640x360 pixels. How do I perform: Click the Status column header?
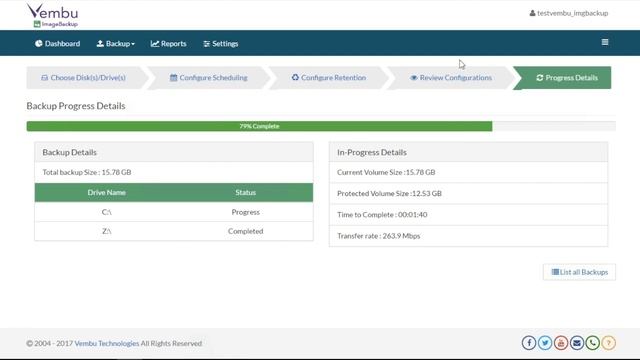pyautogui.click(x=245, y=192)
